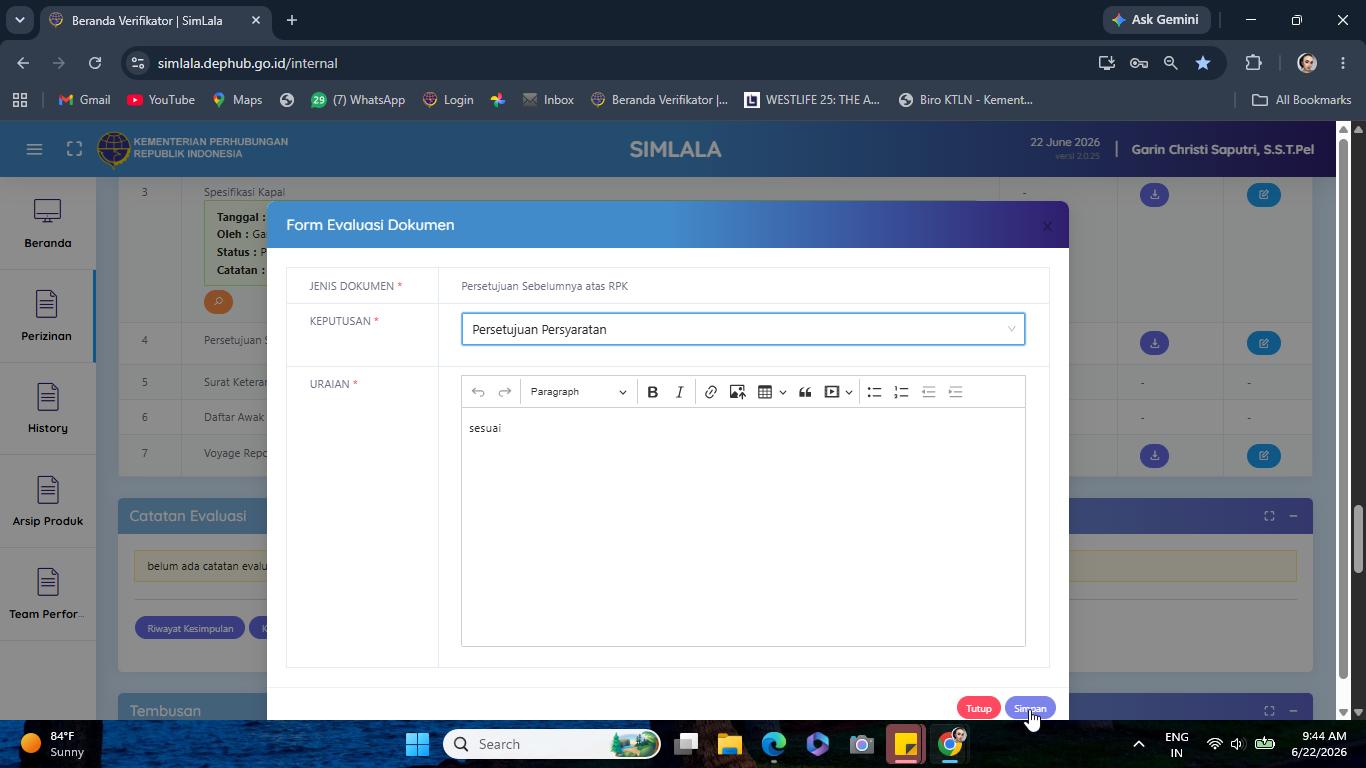The image size is (1366, 768).
Task: Click the Ask Gemini button
Action: [1155, 20]
